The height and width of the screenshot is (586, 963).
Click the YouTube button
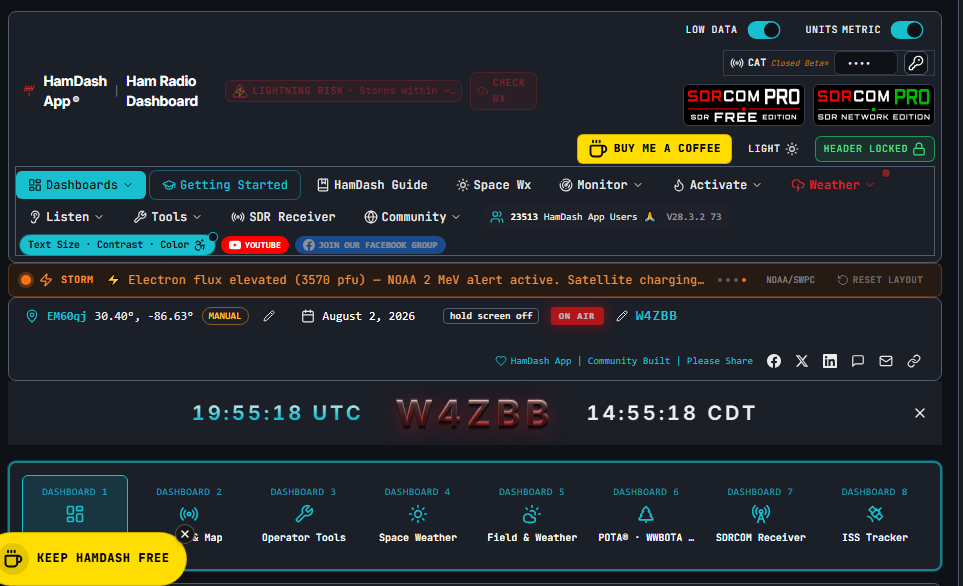point(255,245)
